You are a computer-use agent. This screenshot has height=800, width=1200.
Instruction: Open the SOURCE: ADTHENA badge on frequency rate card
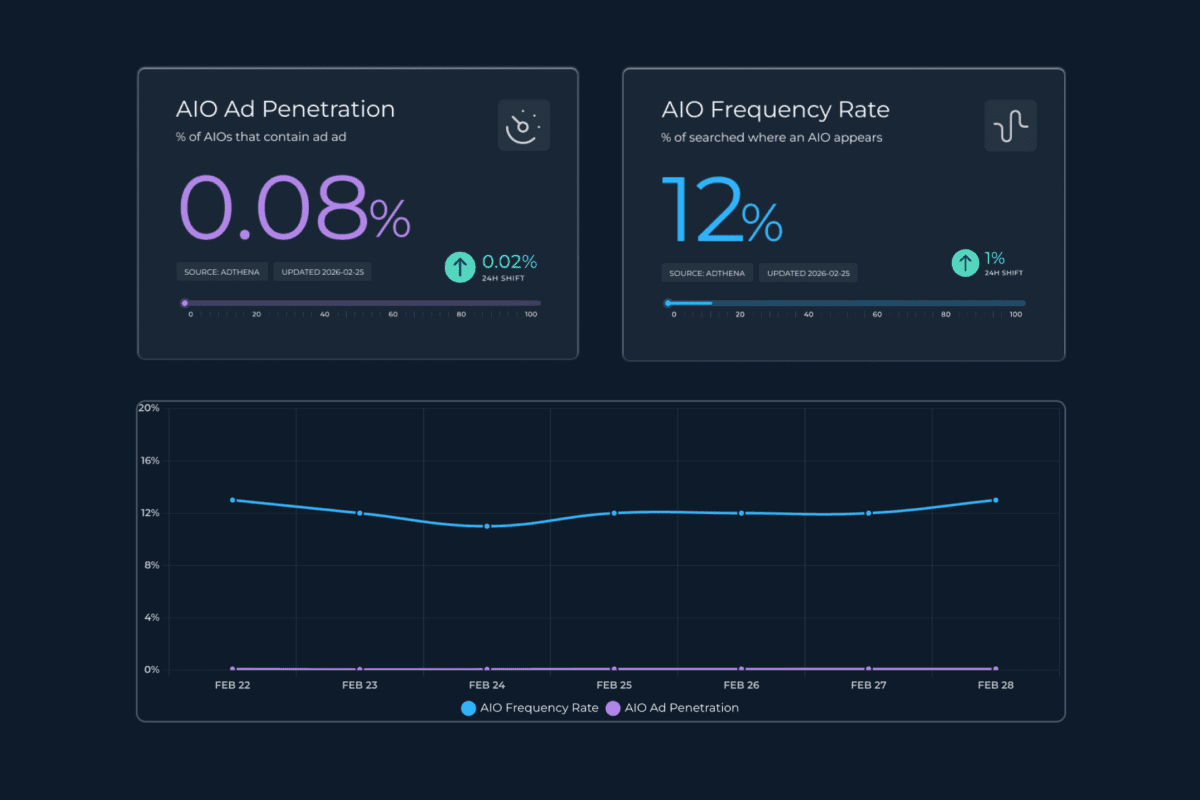[x=707, y=272]
